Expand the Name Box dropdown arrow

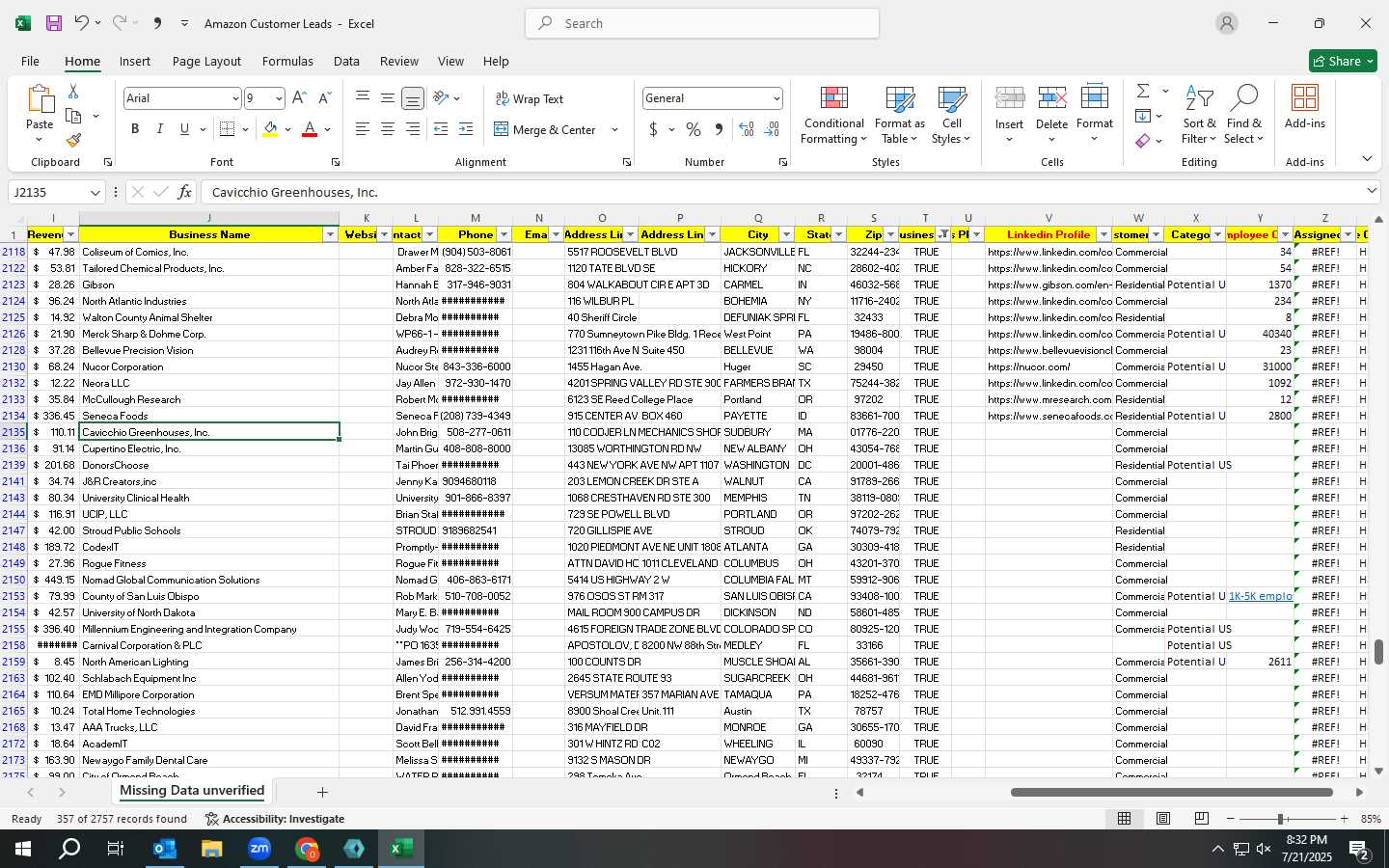(95, 192)
